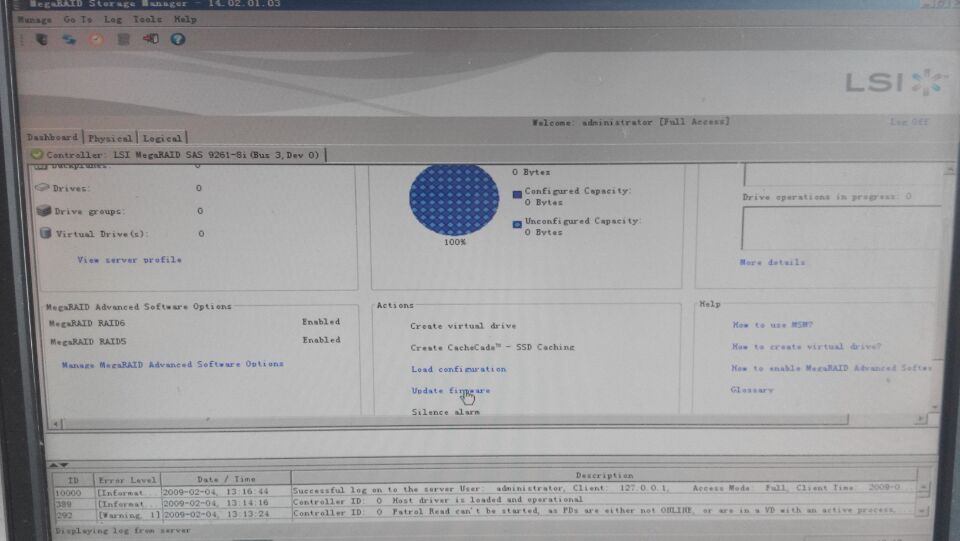Open How to enable MegaRAID Advanced Software help link
Image resolution: width=960 pixels, height=541 pixels.
[x=831, y=368]
